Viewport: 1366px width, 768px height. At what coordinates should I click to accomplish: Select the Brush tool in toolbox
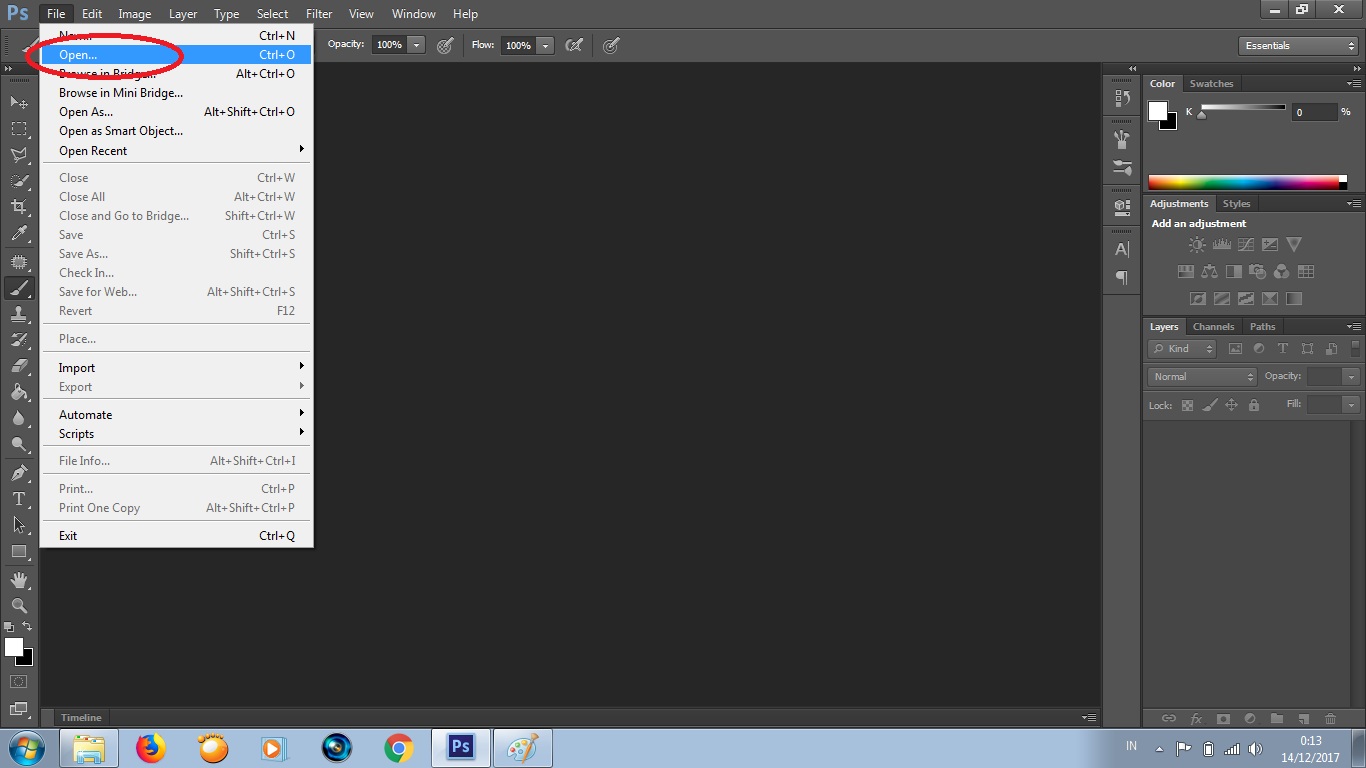click(x=19, y=288)
